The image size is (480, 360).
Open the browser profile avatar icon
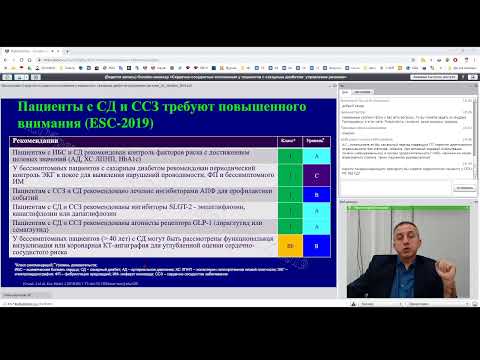(x=466, y=60)
